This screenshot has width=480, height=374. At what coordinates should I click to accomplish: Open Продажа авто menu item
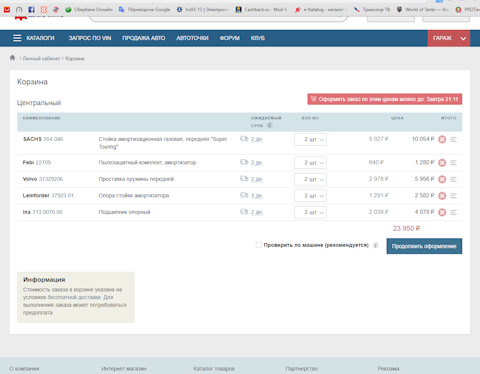[144, 38]
